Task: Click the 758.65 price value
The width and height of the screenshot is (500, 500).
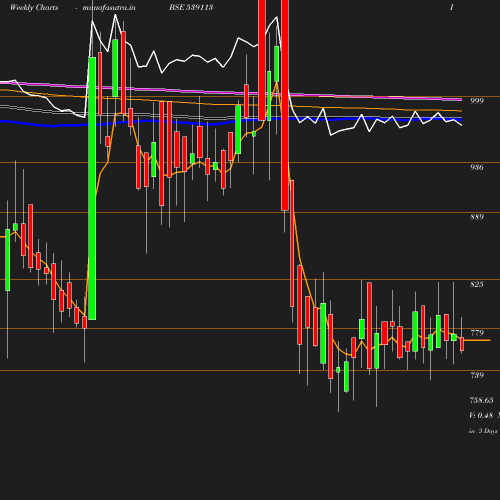Action: click(481, 400)
